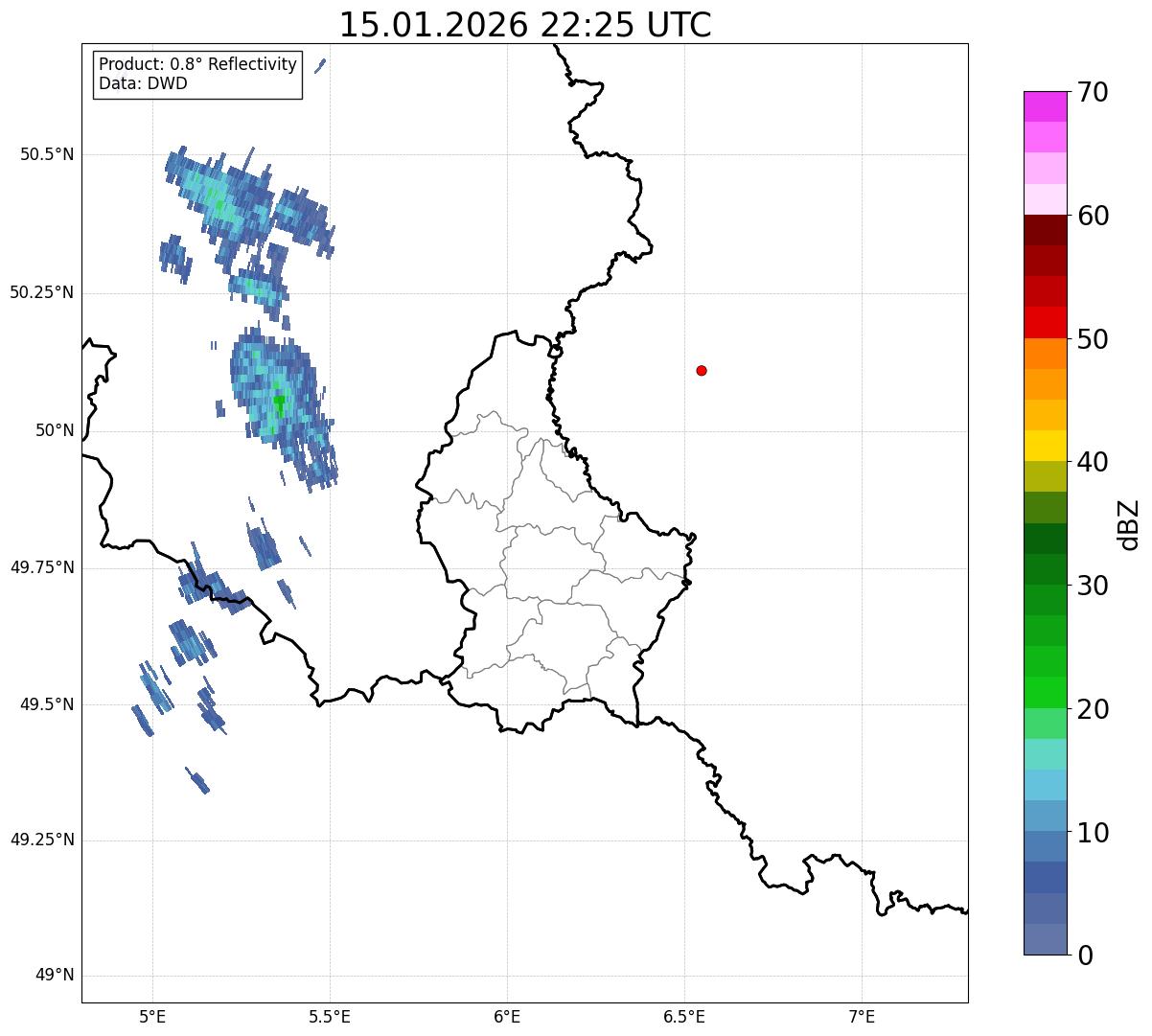Pick the yellow swatch above 40

click(1045, 446)
